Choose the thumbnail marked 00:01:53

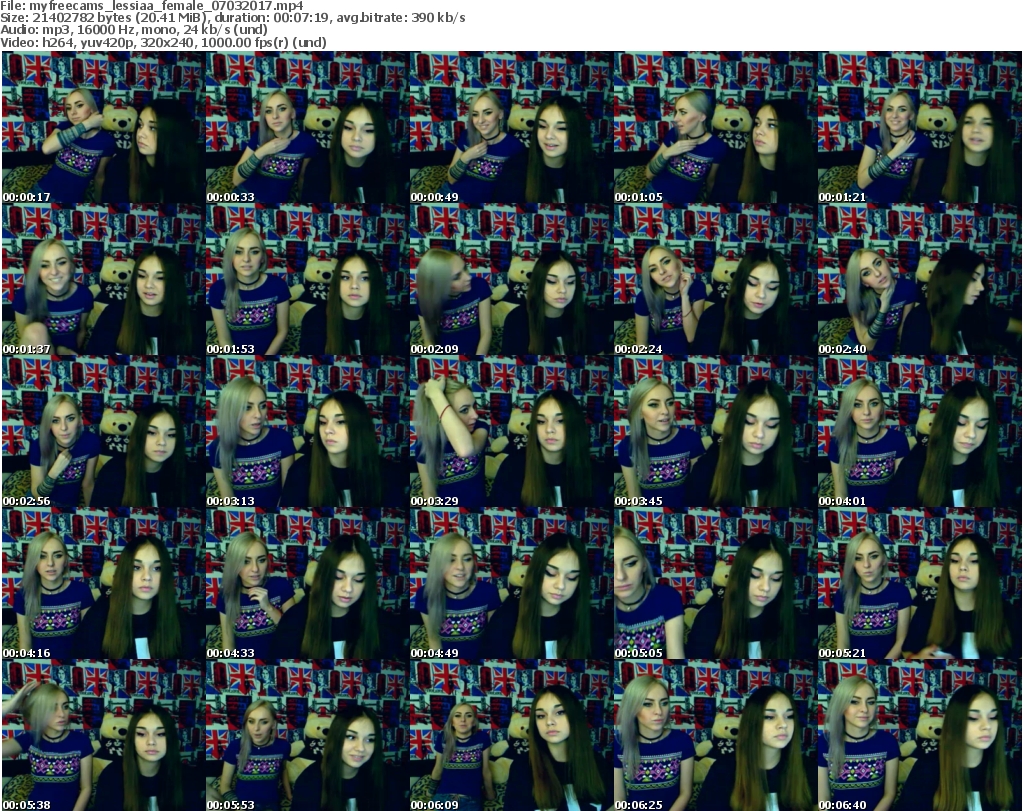tap(307, 279)
